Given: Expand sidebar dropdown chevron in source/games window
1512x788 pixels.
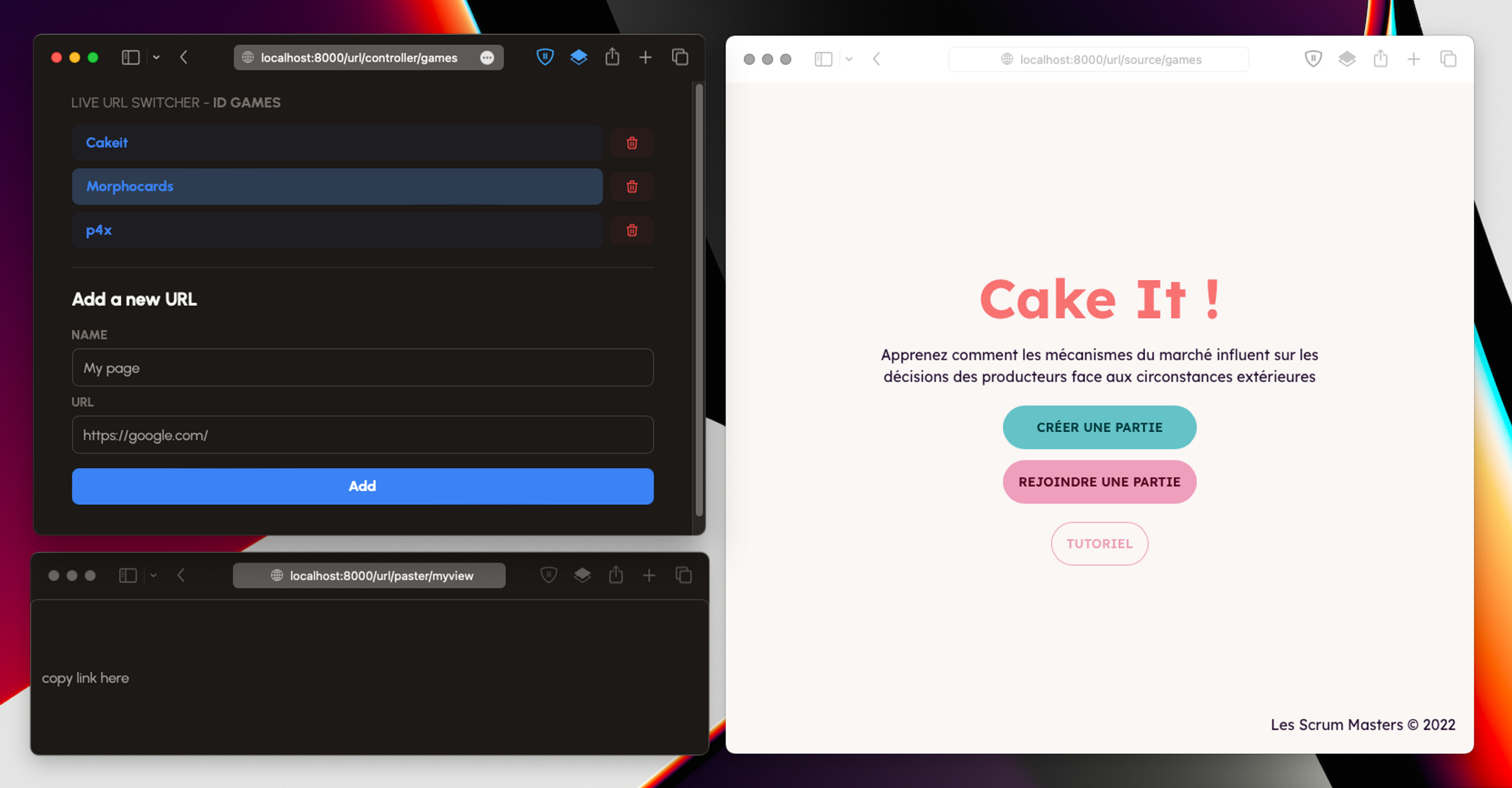Looking at the screenshot, I should click(x=849, y=59).
